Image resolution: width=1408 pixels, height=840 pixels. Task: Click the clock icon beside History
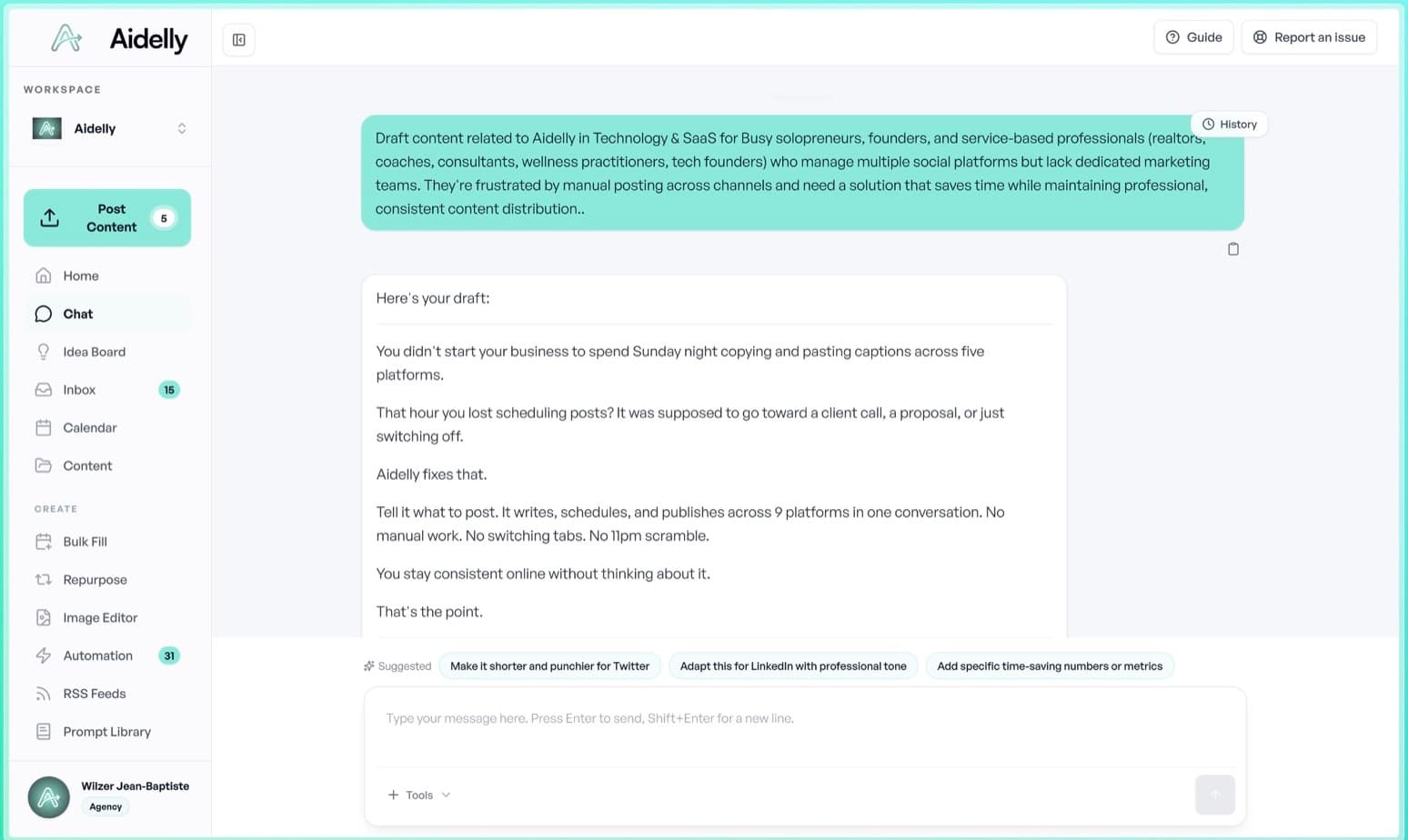click(1208, 125)
